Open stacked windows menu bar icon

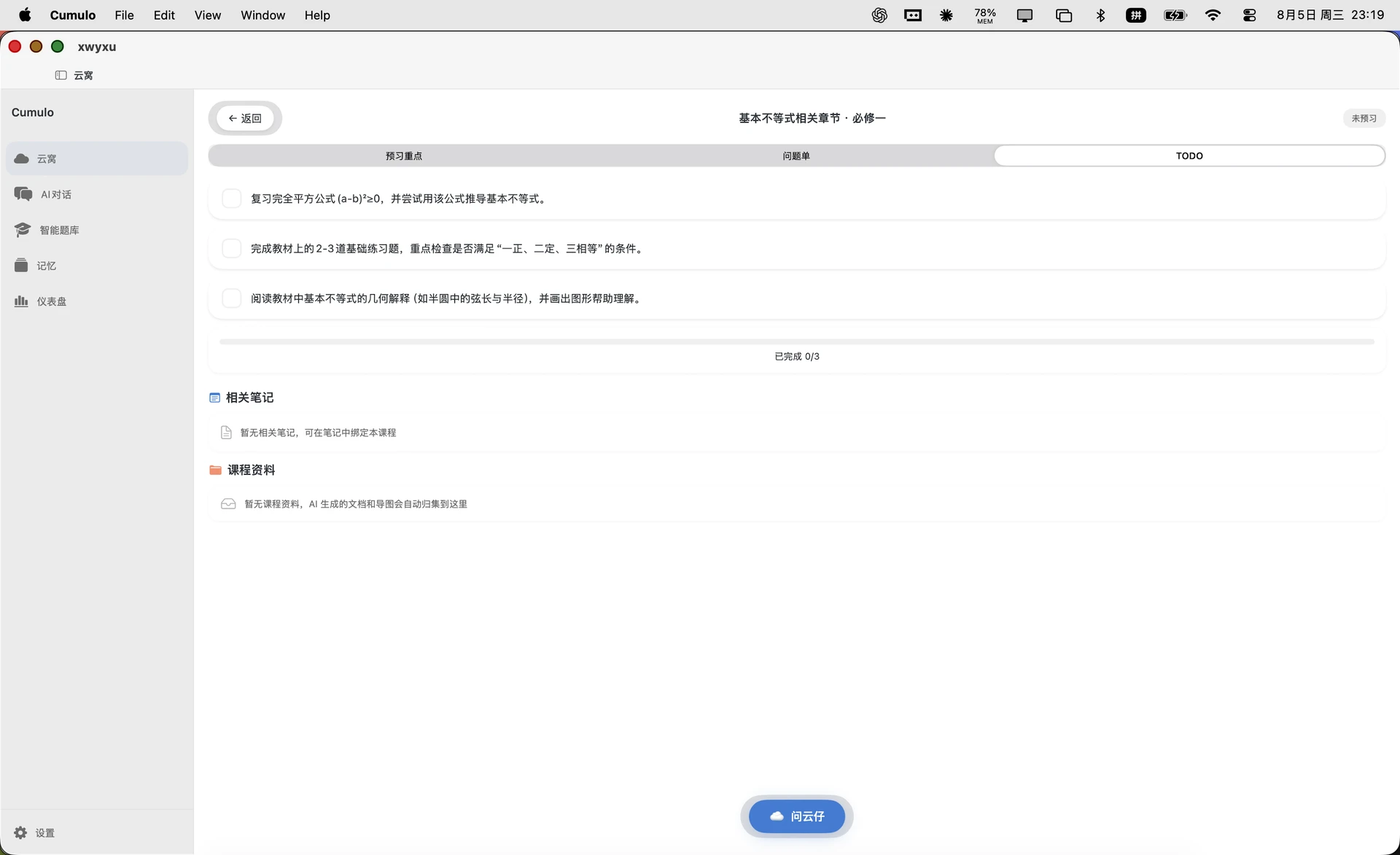point(1064,15)
